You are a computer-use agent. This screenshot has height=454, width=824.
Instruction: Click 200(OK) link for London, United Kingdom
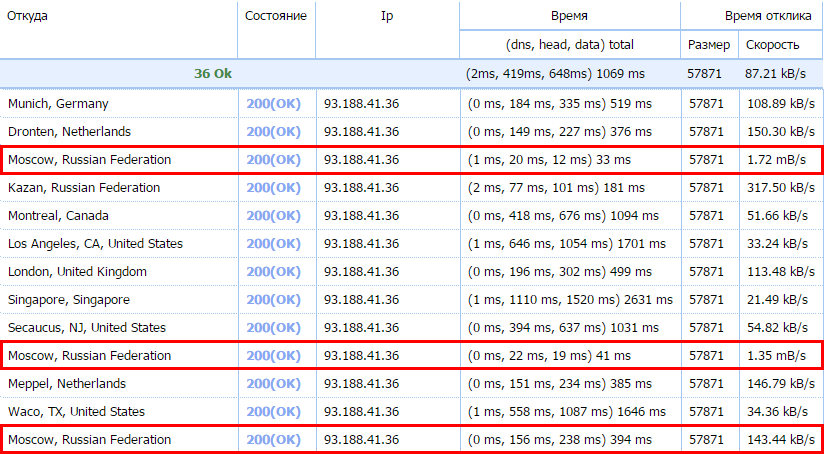click(x=273, y=272)
